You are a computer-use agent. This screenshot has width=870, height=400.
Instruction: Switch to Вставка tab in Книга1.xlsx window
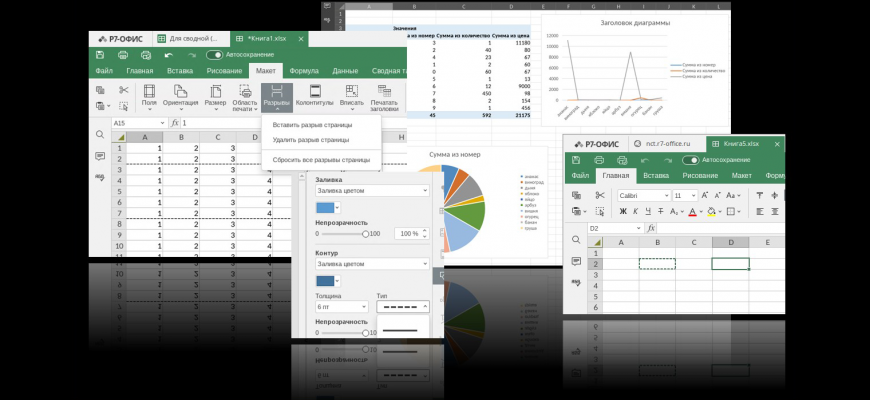coord(180,71)
